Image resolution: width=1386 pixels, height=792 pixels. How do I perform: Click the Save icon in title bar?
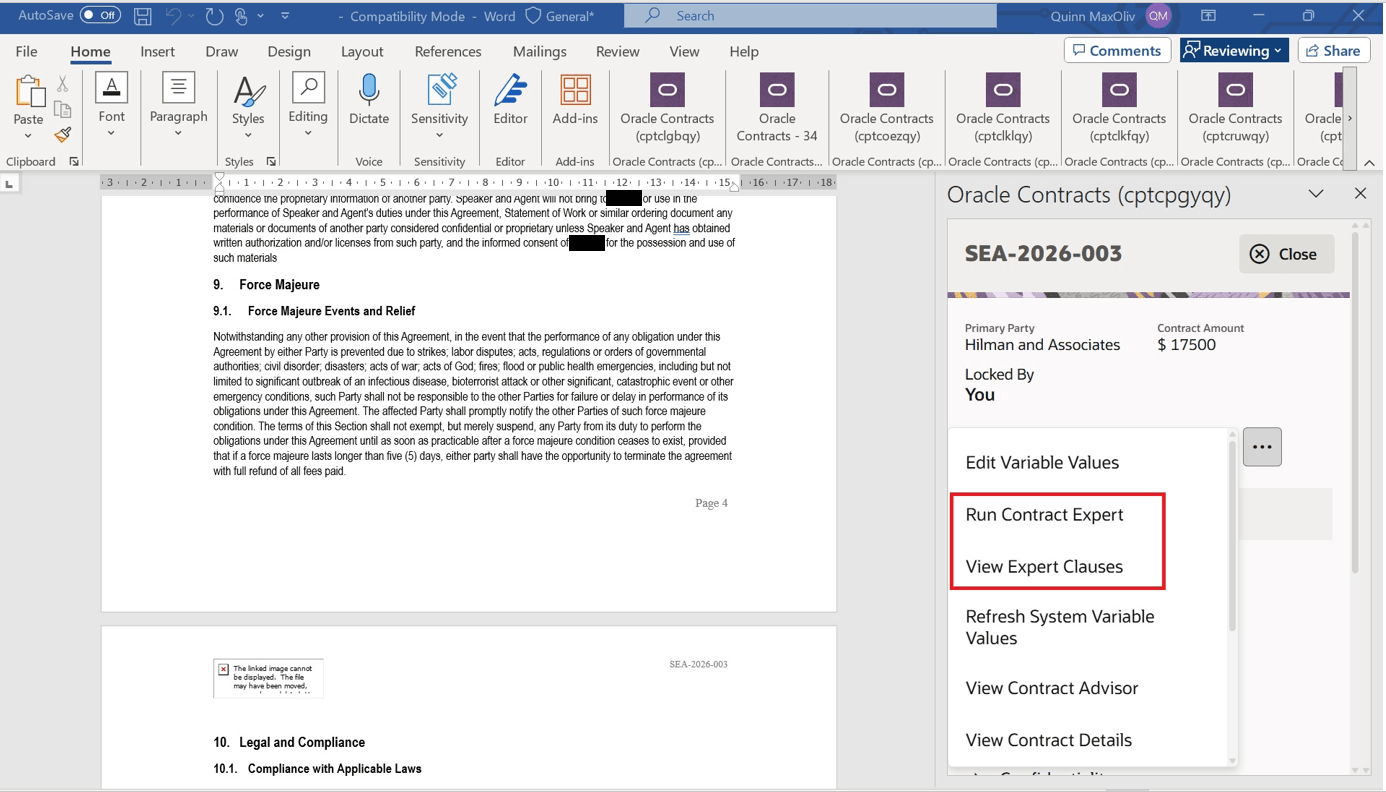(x=143, y=16)
